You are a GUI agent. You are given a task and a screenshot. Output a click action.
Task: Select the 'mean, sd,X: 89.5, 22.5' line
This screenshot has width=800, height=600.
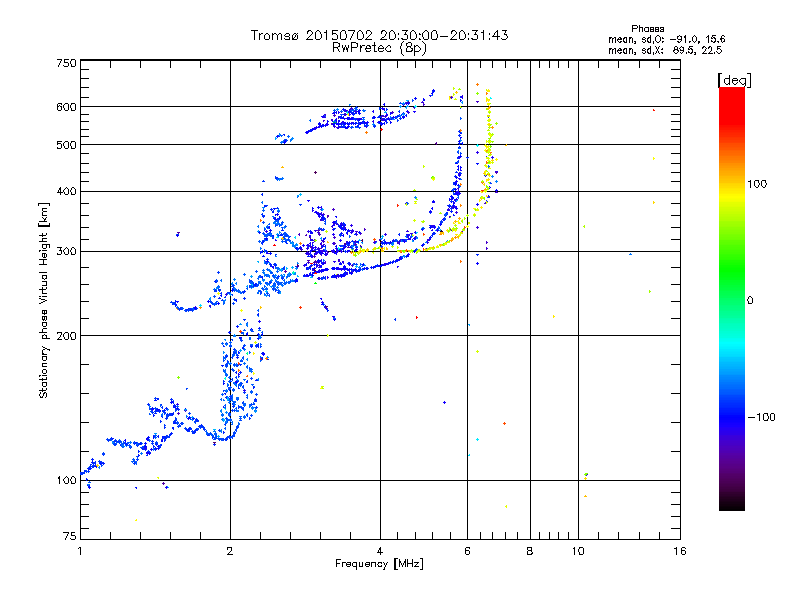click(665, 50)
